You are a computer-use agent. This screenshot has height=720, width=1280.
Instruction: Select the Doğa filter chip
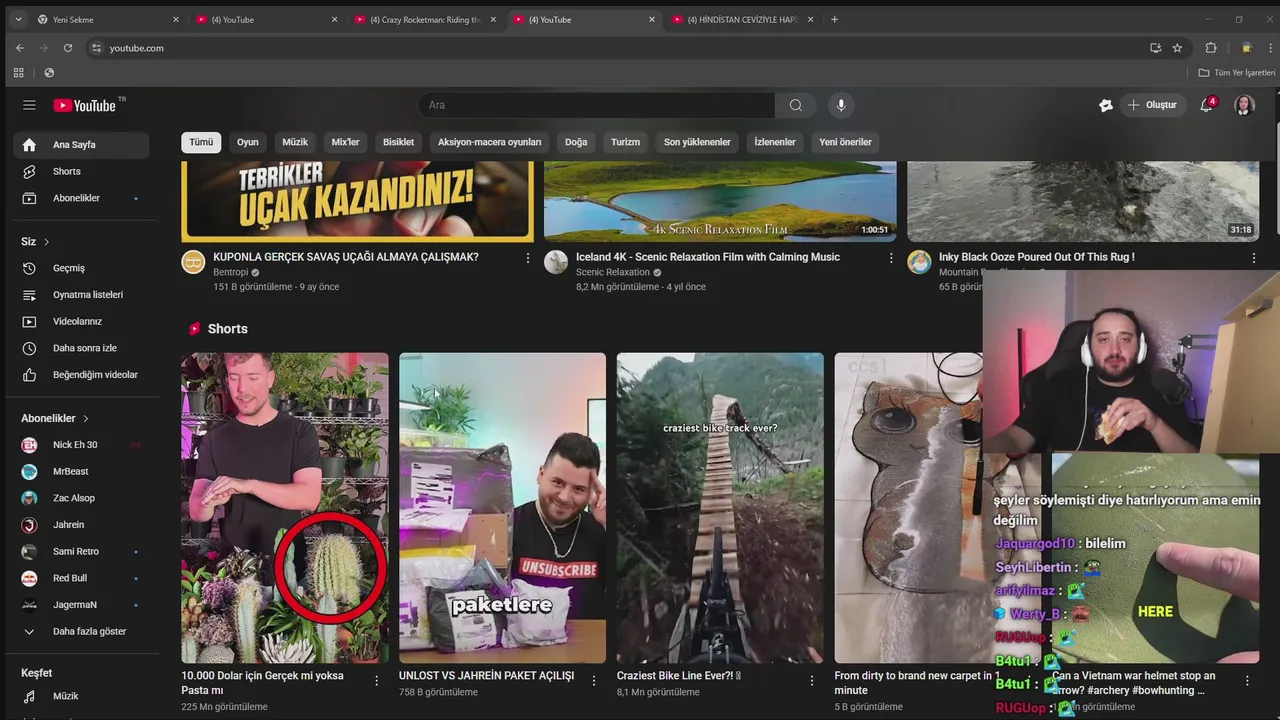tap(576, 142)
